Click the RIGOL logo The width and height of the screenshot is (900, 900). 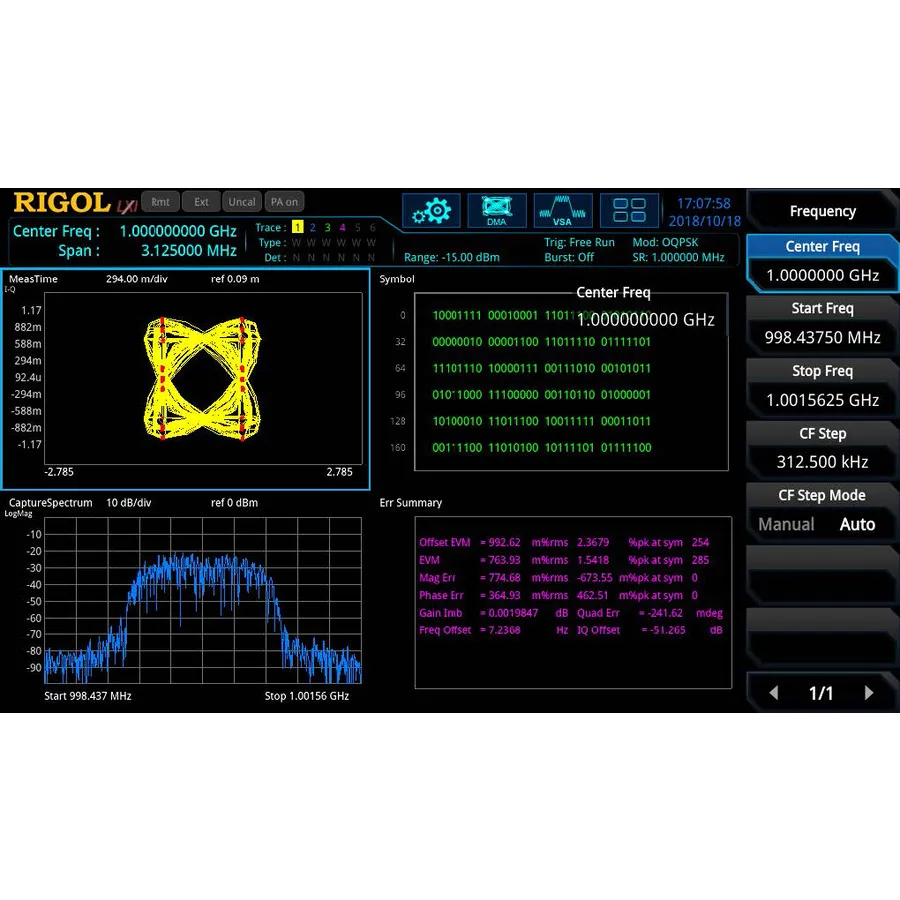pyautogui.click(x=62, y=202)
